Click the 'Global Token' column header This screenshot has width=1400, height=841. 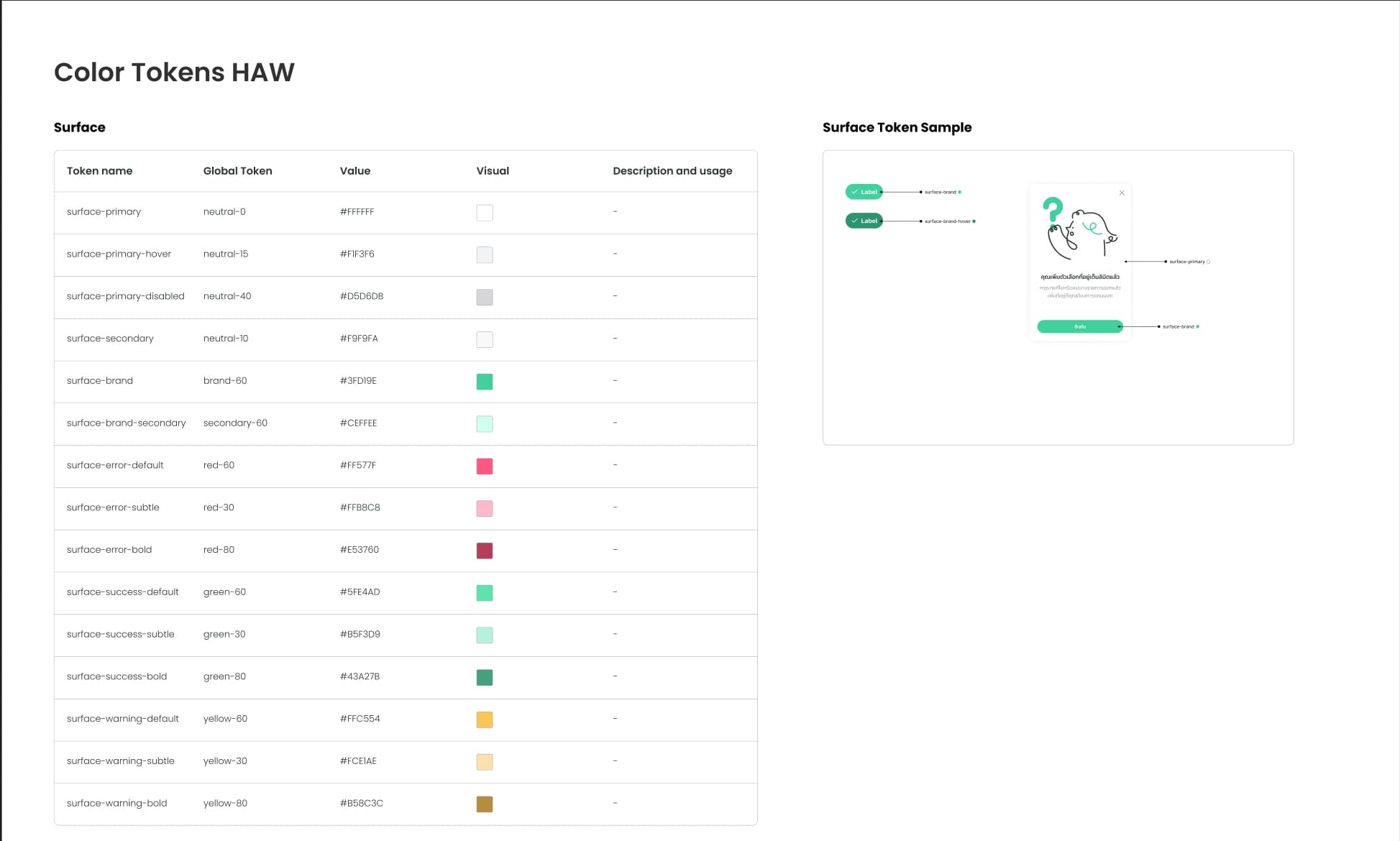pyautogui.click(x=237, y=171)
